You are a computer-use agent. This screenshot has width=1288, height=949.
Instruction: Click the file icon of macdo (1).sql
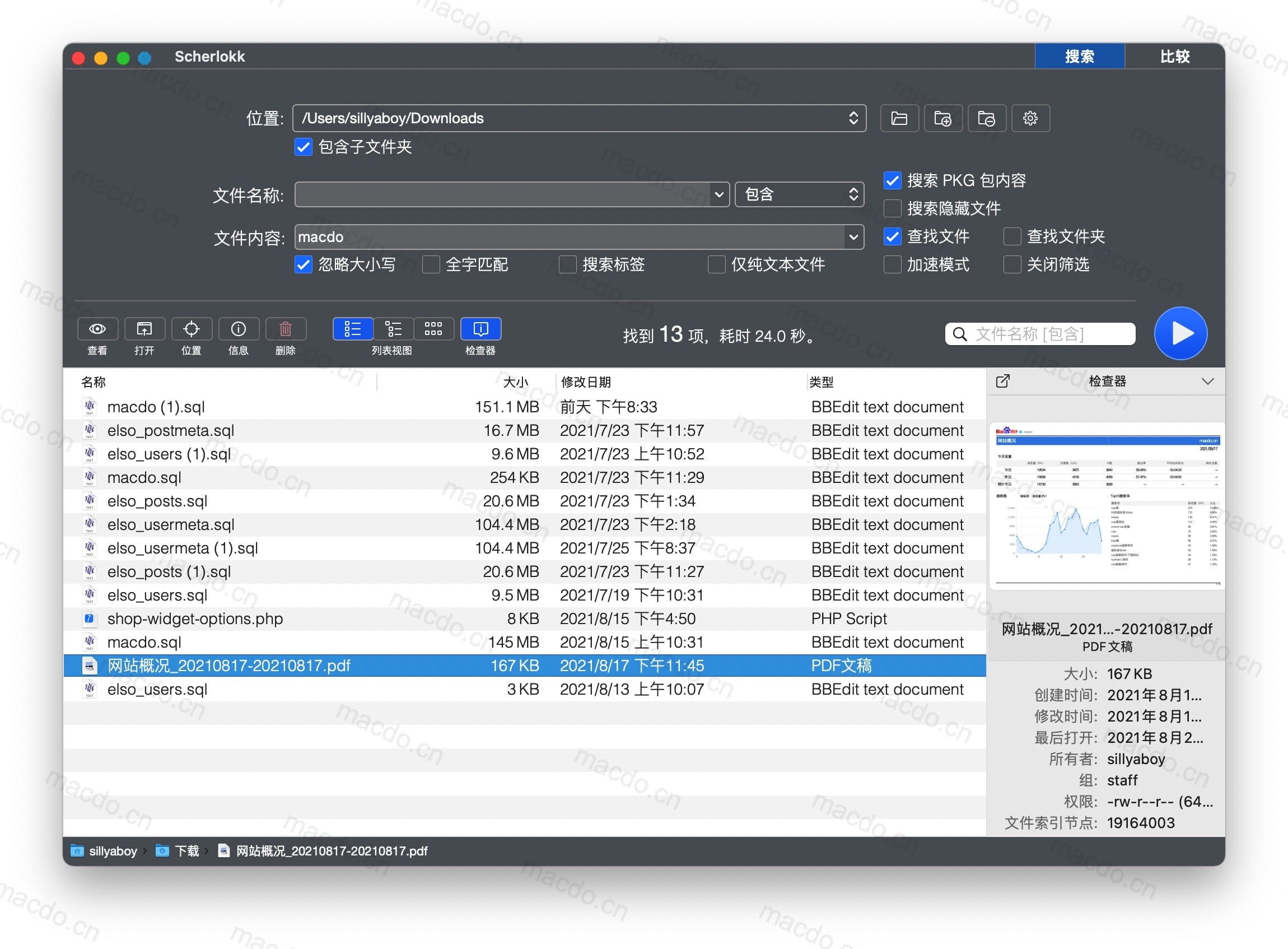coord(89,407)
